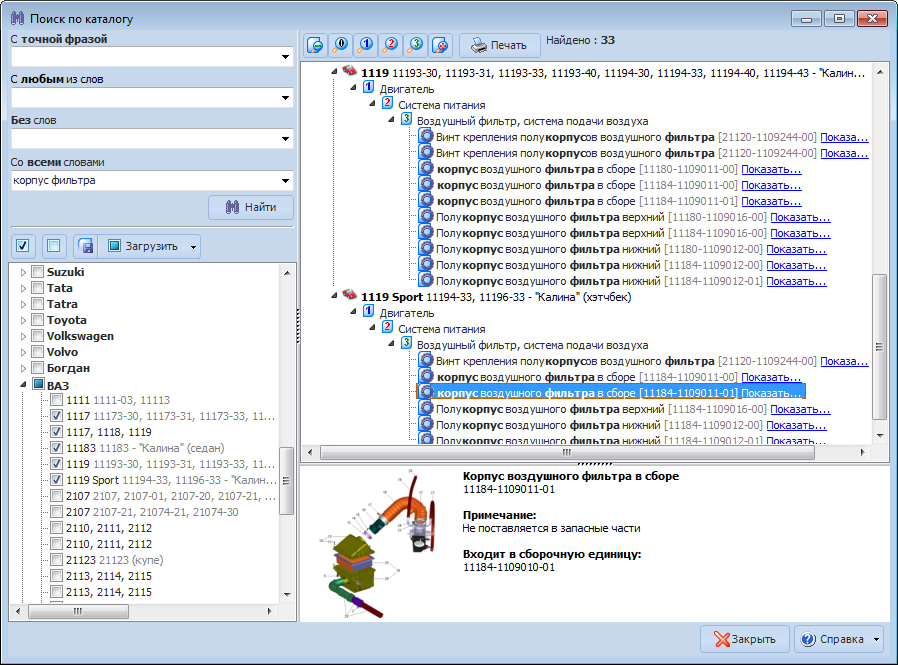Expand the Toyota tree node
Screen dimensions: 898x665
click(24, 320)
